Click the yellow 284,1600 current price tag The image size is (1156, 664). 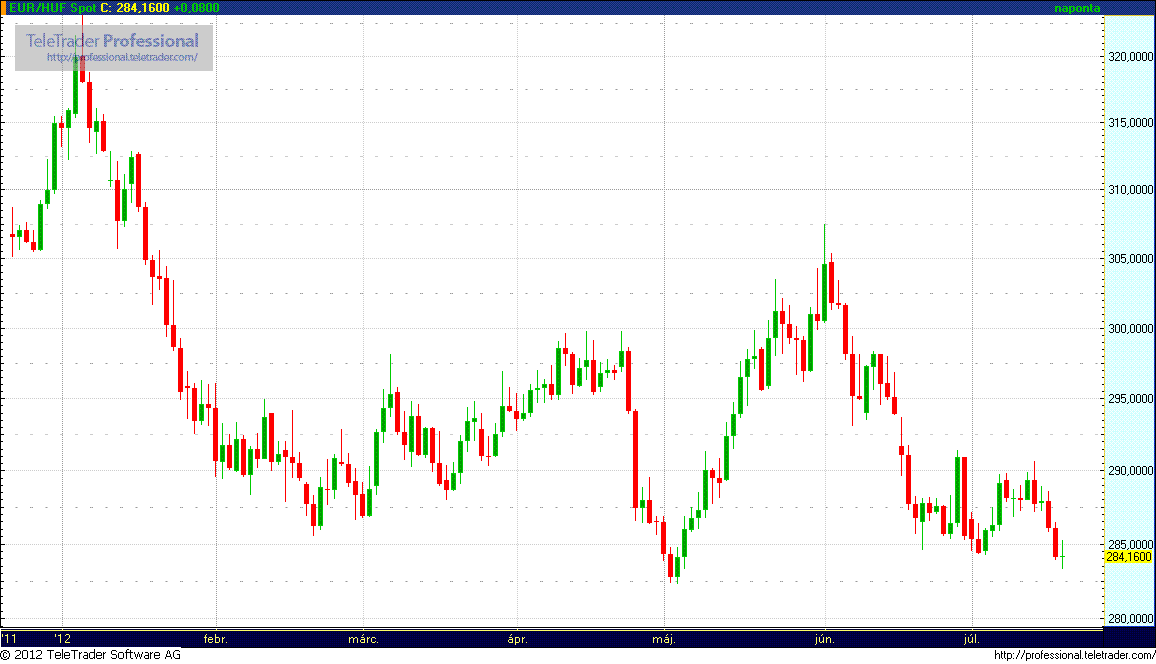coord(1128,557)
